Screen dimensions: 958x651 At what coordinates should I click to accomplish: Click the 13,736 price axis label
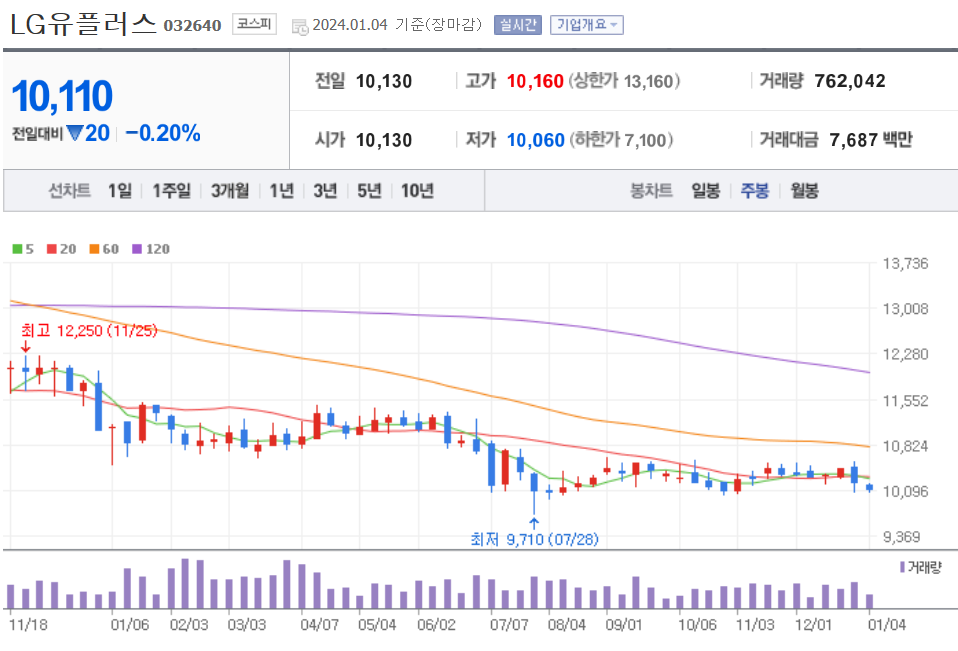[x=905, y=264]
